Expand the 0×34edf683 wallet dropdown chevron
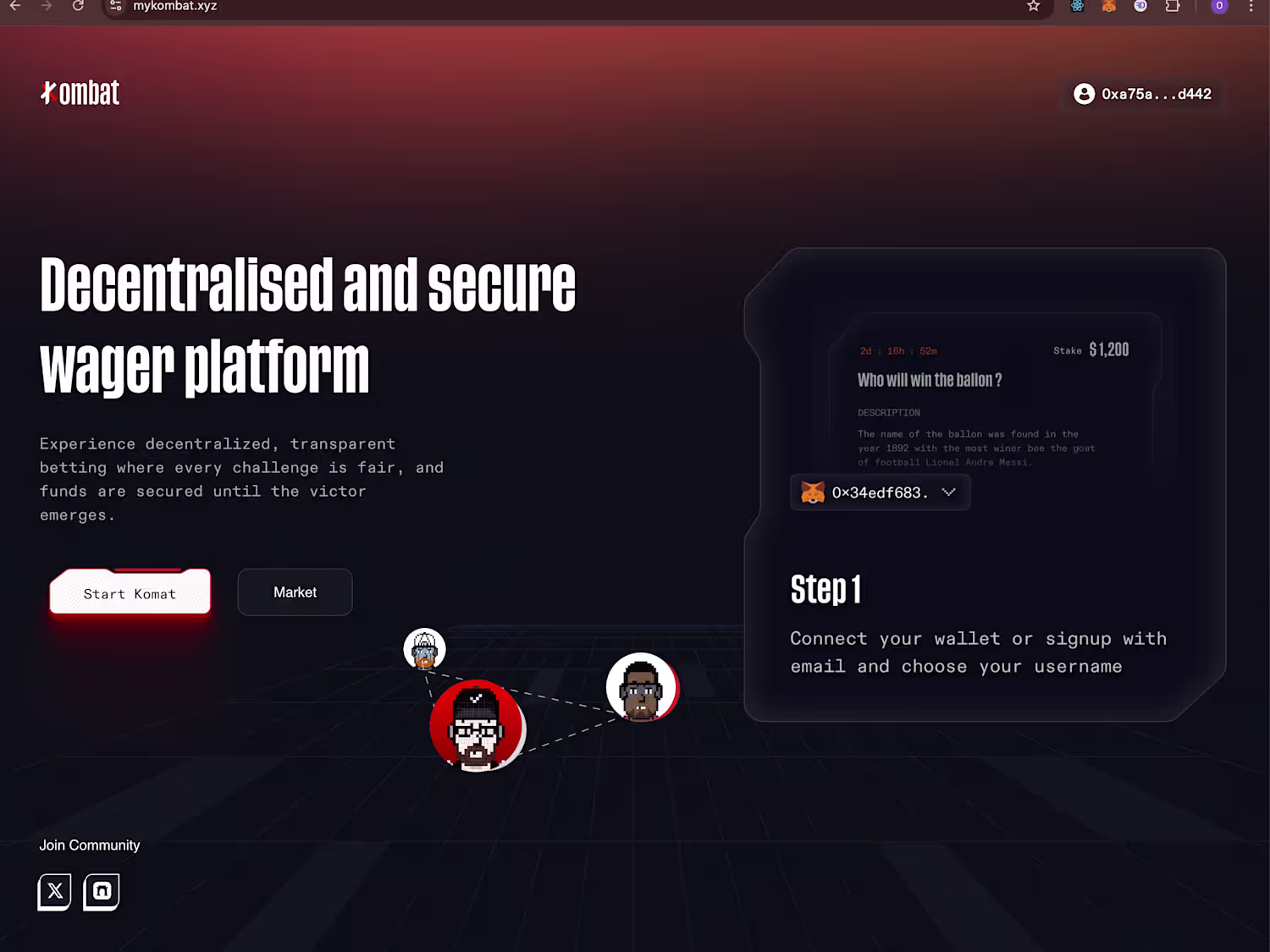Screen dimensions: 1270x952 pyautogui.click(x=948, y=493)
